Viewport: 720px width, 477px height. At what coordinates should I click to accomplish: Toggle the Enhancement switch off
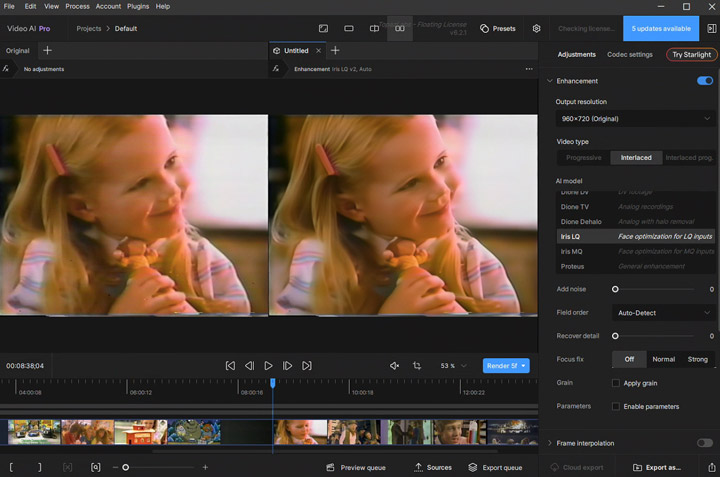(x=705, y=81)
